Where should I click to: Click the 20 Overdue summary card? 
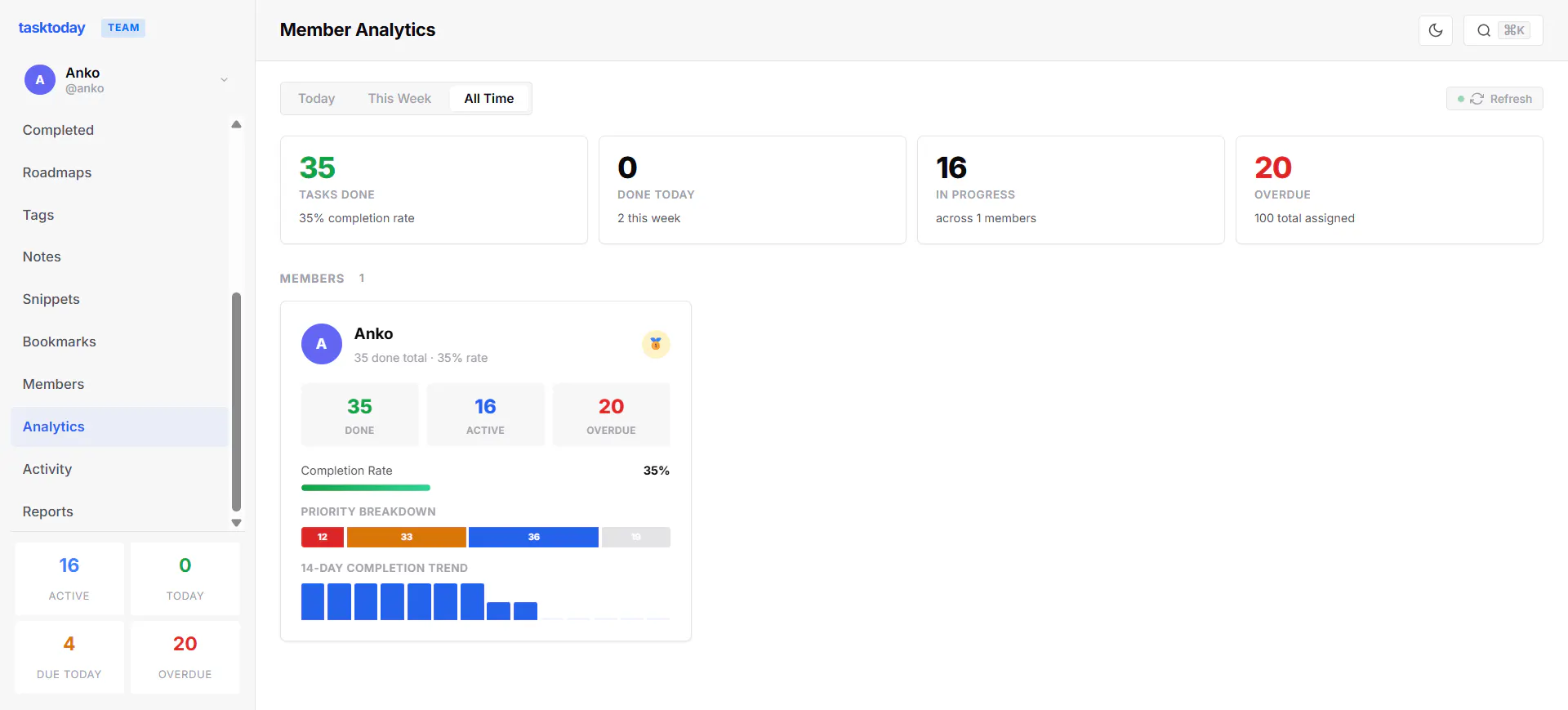point(1389,190)
